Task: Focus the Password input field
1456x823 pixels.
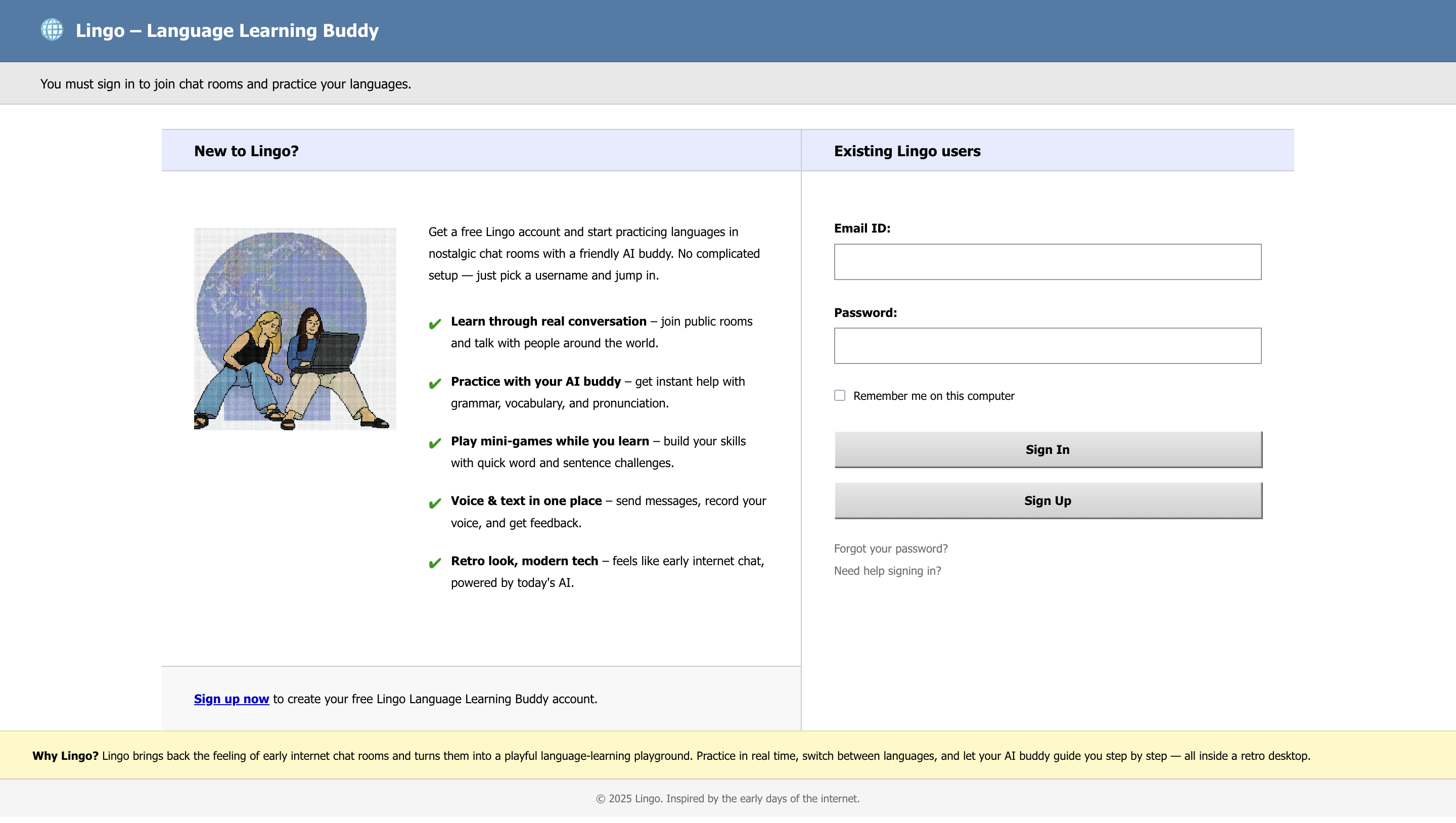Action: pyautogui.click(x=1047, y=346)
